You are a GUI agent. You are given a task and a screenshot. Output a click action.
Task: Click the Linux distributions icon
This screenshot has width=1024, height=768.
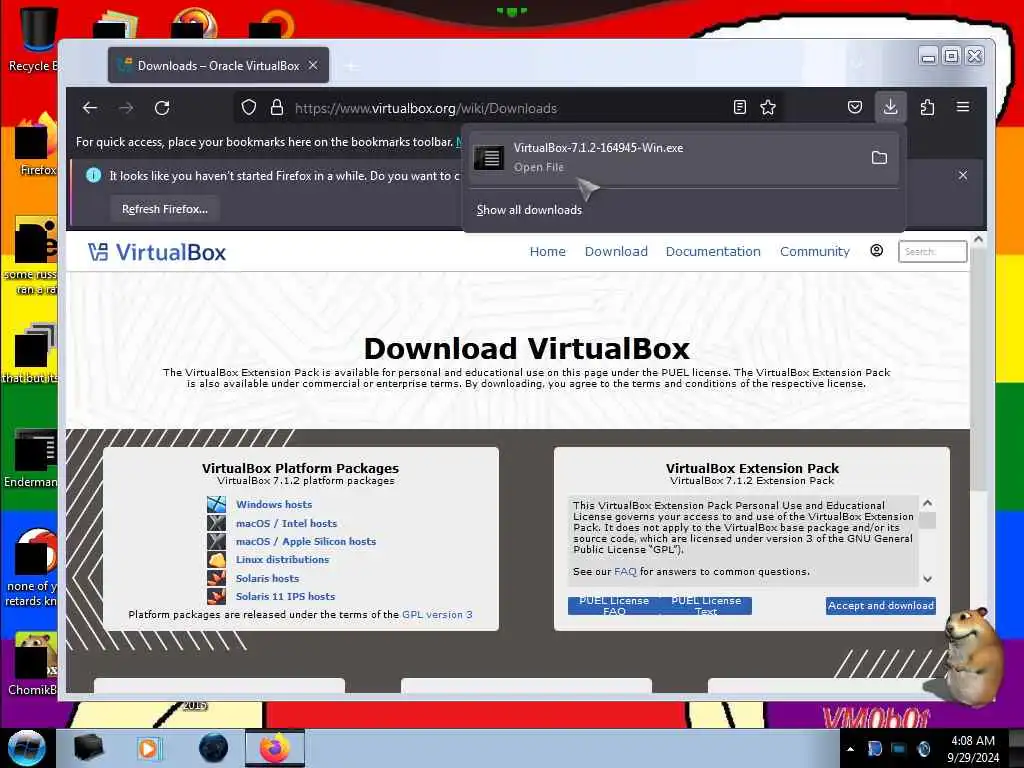(x=216, y=560)
